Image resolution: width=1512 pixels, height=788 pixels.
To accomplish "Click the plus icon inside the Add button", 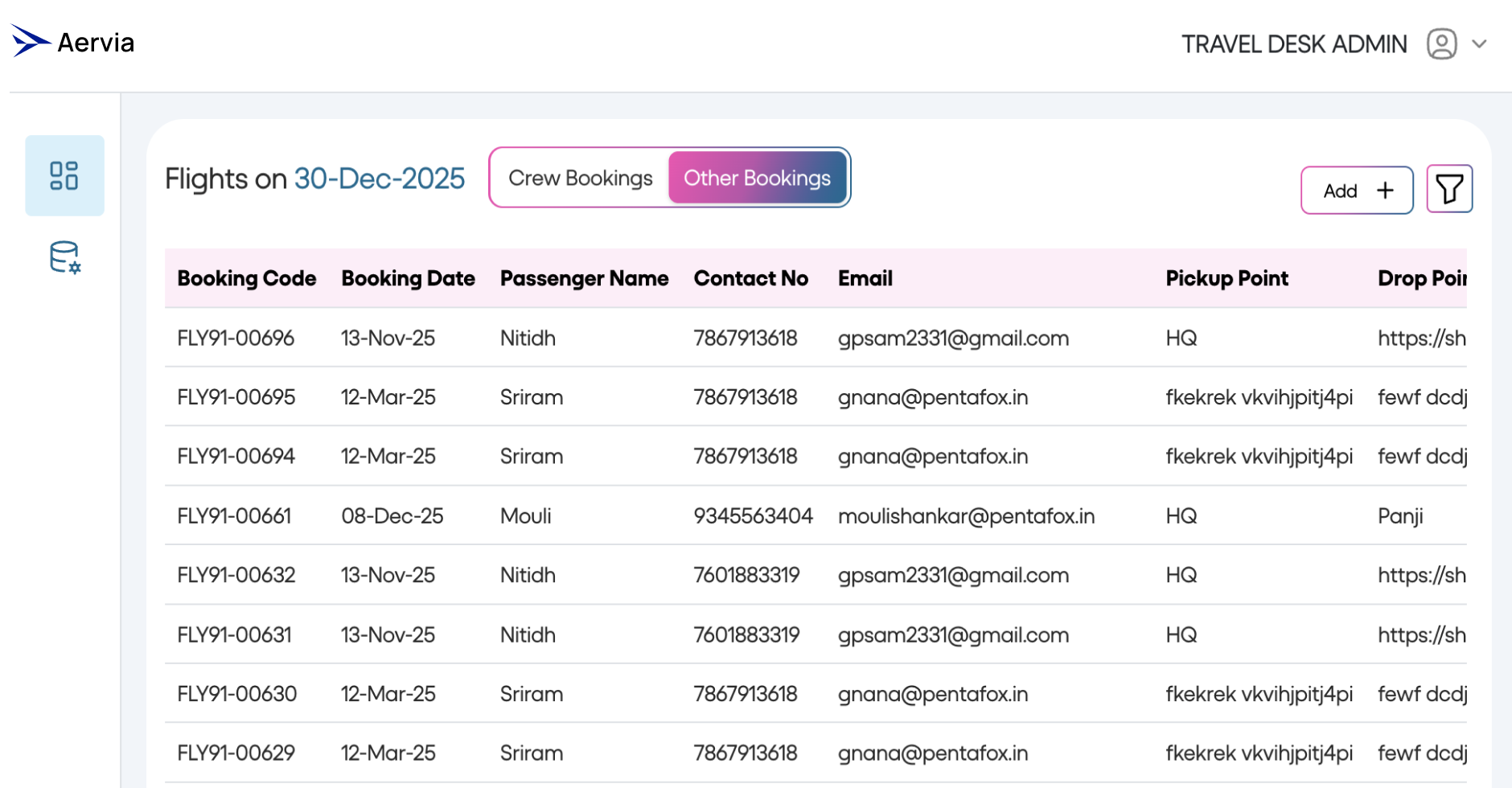I will [x=1386, y=191].
